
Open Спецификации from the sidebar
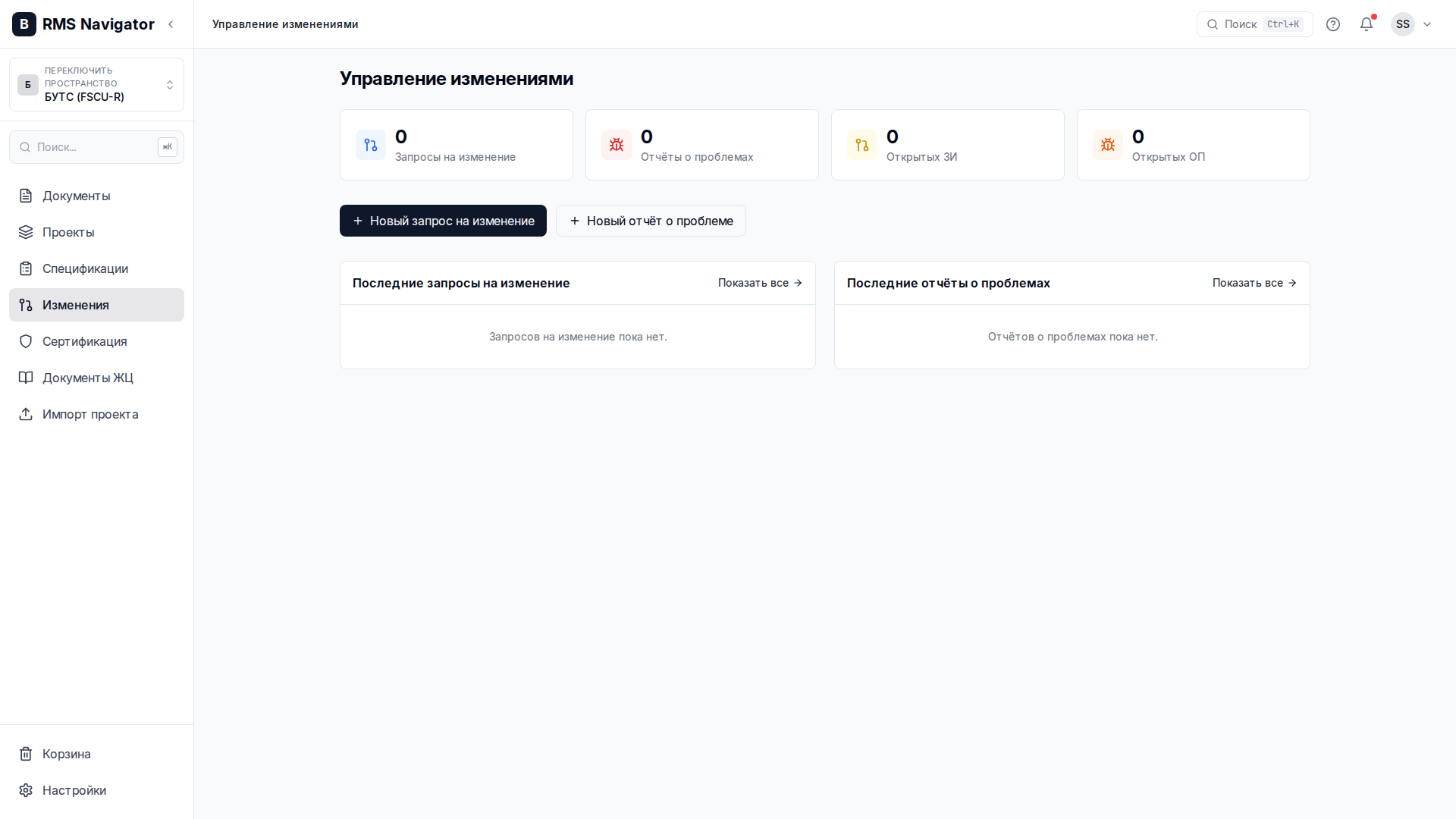[x=96, y=268]
